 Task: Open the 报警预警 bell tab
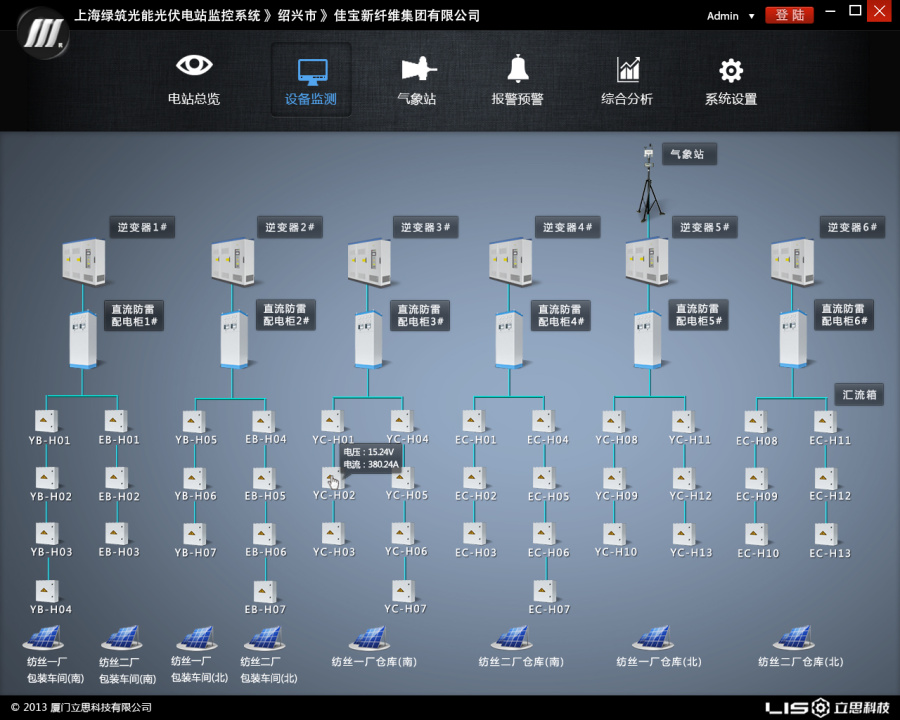pyautogui.click(x=517, y=80)
